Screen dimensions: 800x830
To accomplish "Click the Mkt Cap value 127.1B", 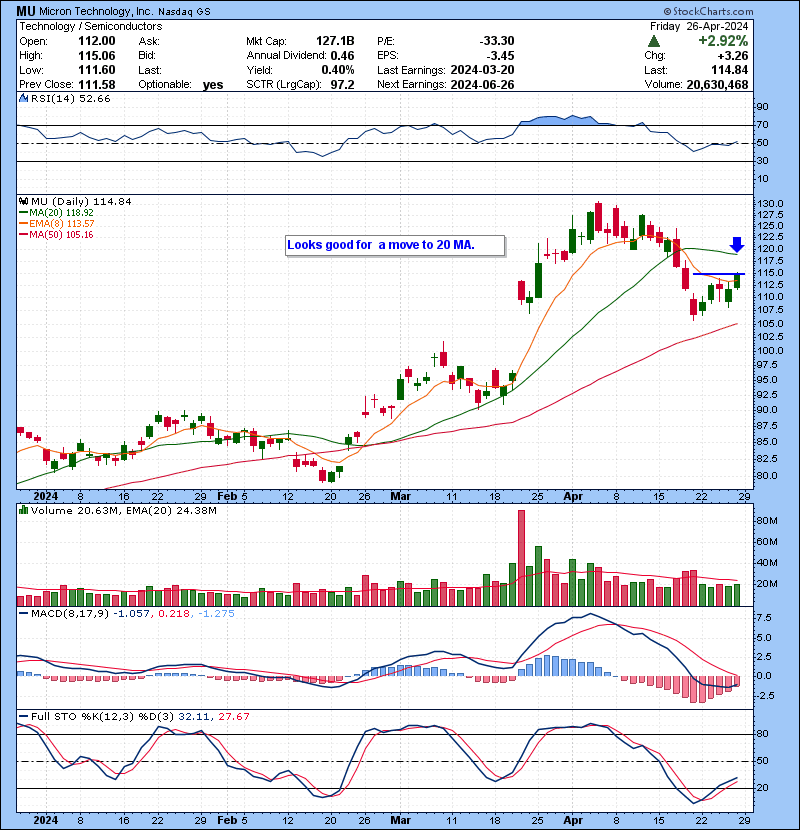I will pos(335,41).
